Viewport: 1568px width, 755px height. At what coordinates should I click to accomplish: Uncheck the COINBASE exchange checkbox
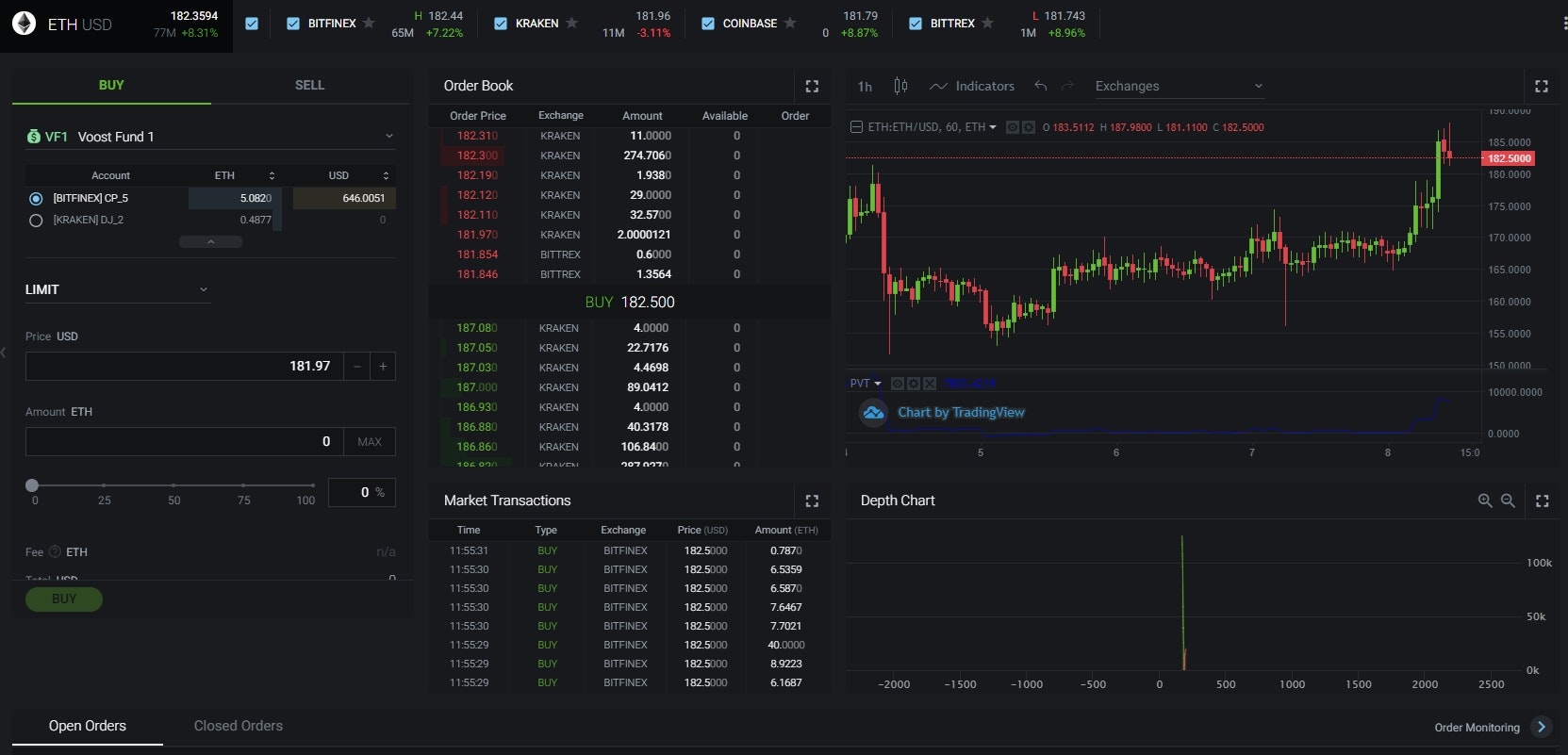(x=708, y=24)
